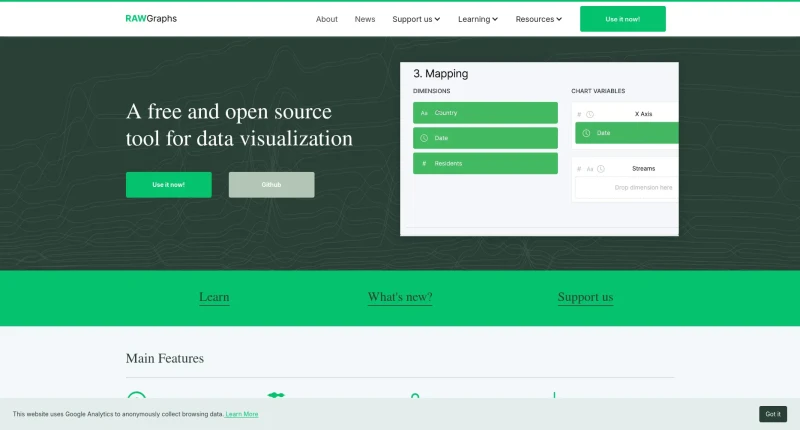
Task: Click the clock icon beside Streams label
Action: tap(601, 169)
